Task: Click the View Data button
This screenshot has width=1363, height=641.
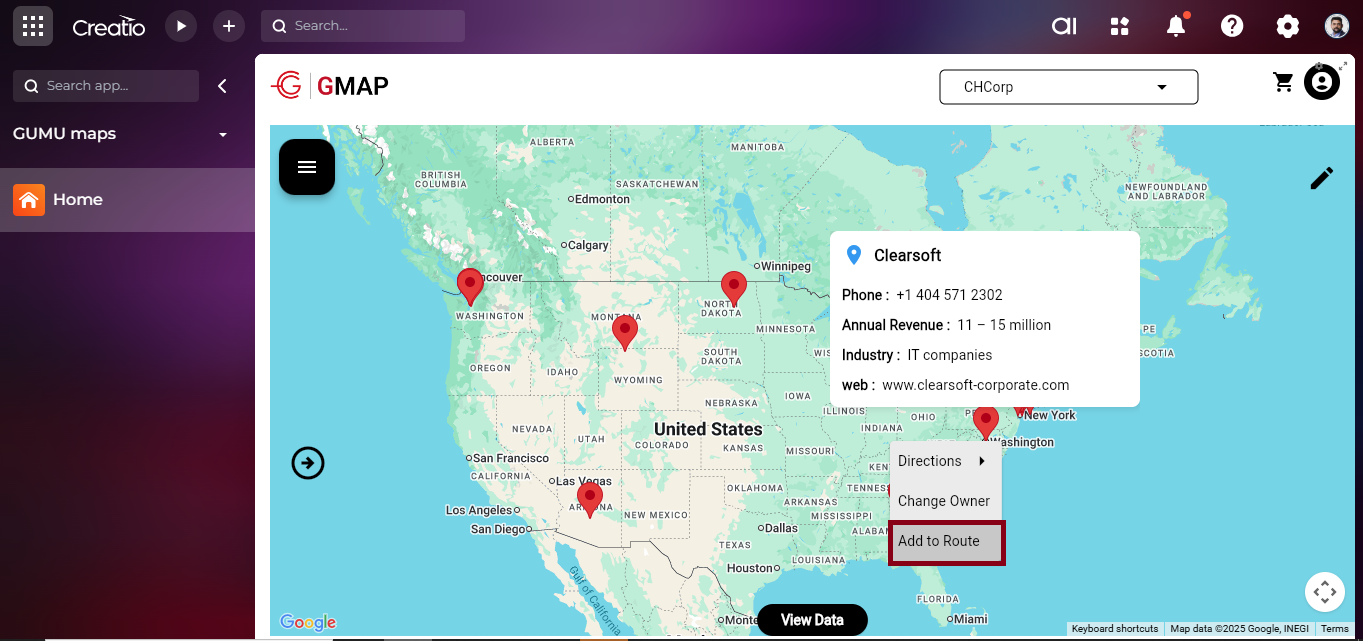Action: pos(812,620)
